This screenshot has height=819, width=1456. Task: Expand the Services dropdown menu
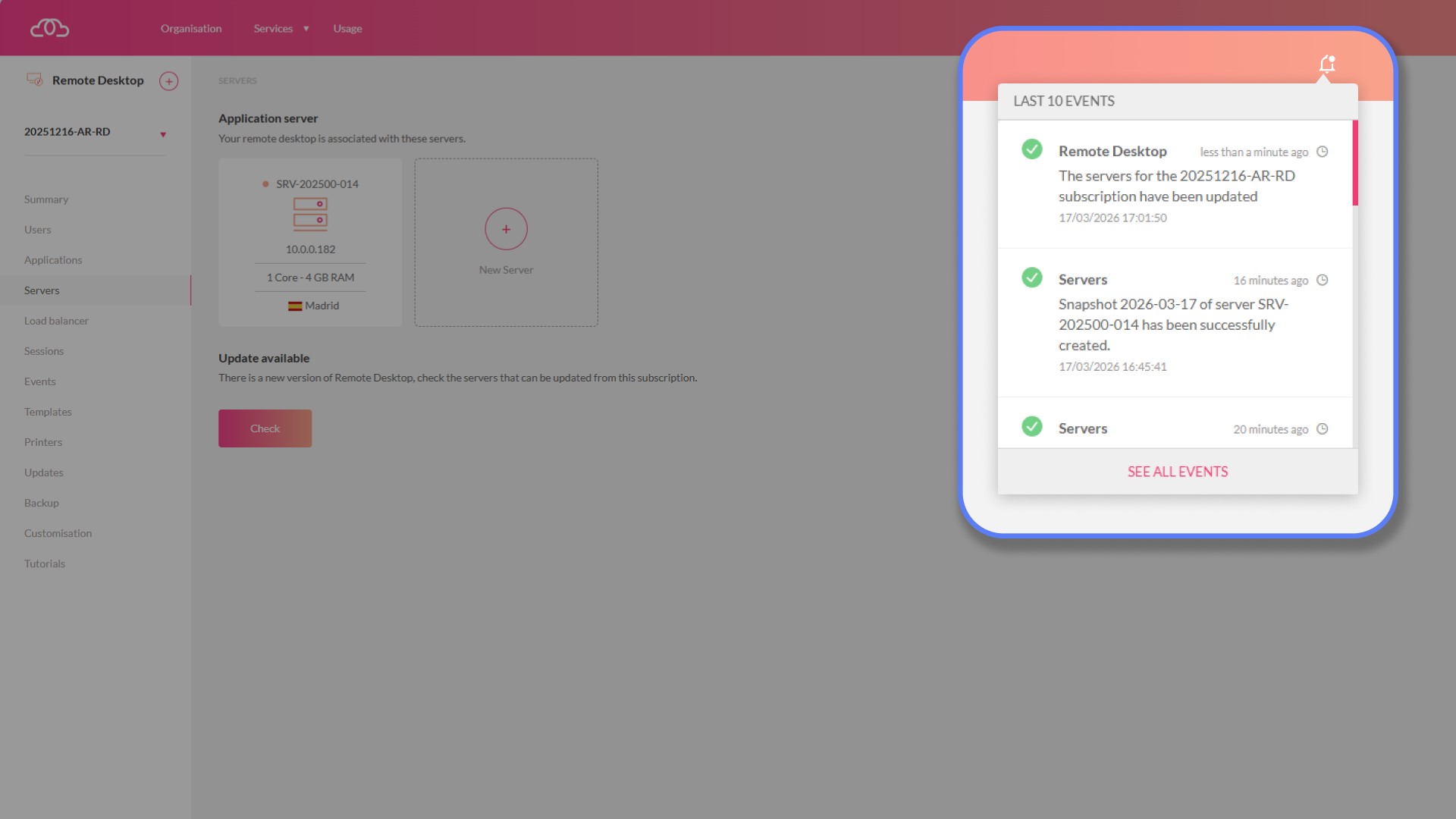click(281, 29)
